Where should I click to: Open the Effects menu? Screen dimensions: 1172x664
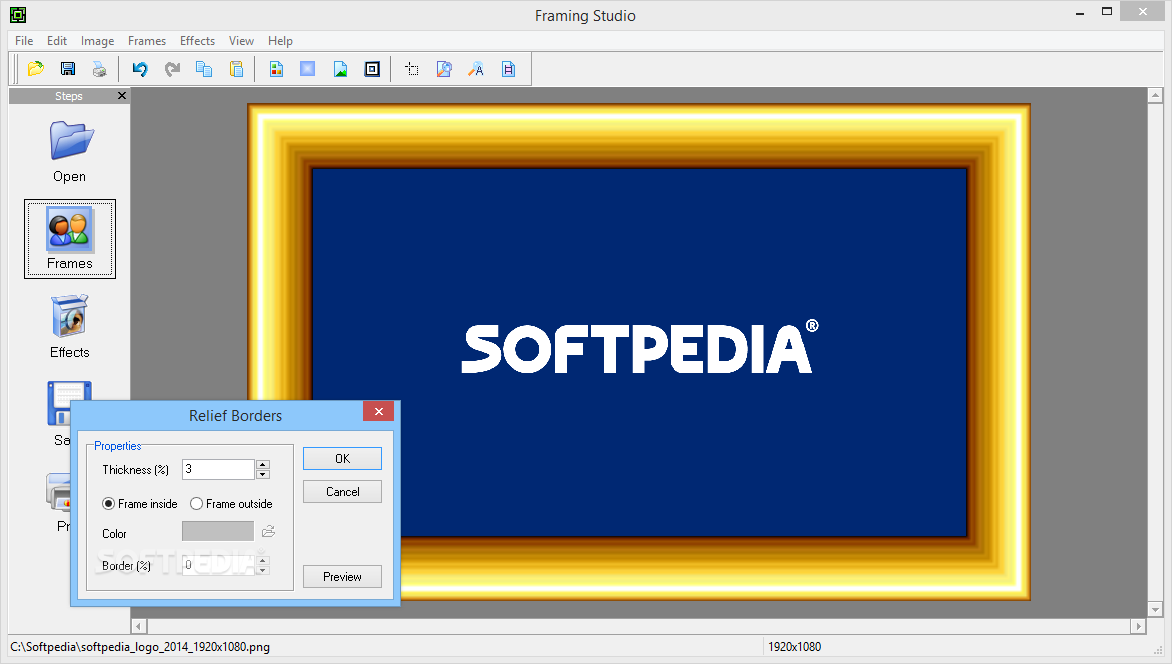tap(197, 40)
